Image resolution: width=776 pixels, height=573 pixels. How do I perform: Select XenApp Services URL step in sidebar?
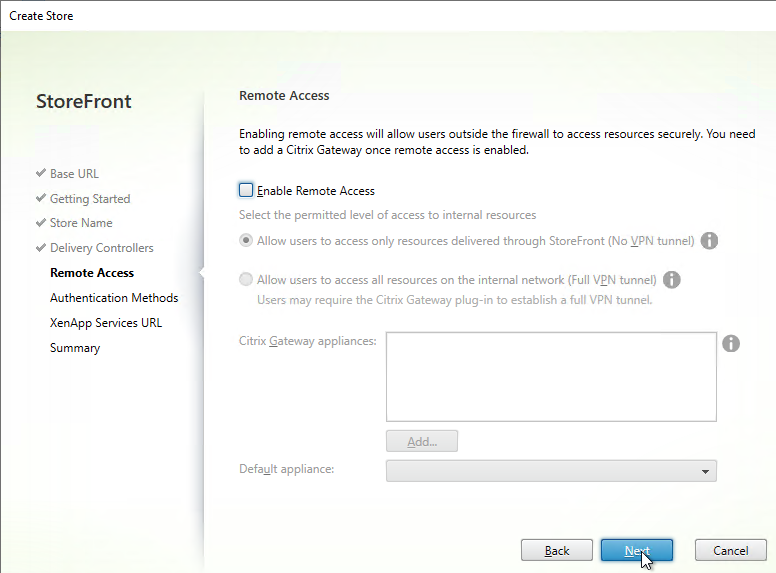pos(106,323)
